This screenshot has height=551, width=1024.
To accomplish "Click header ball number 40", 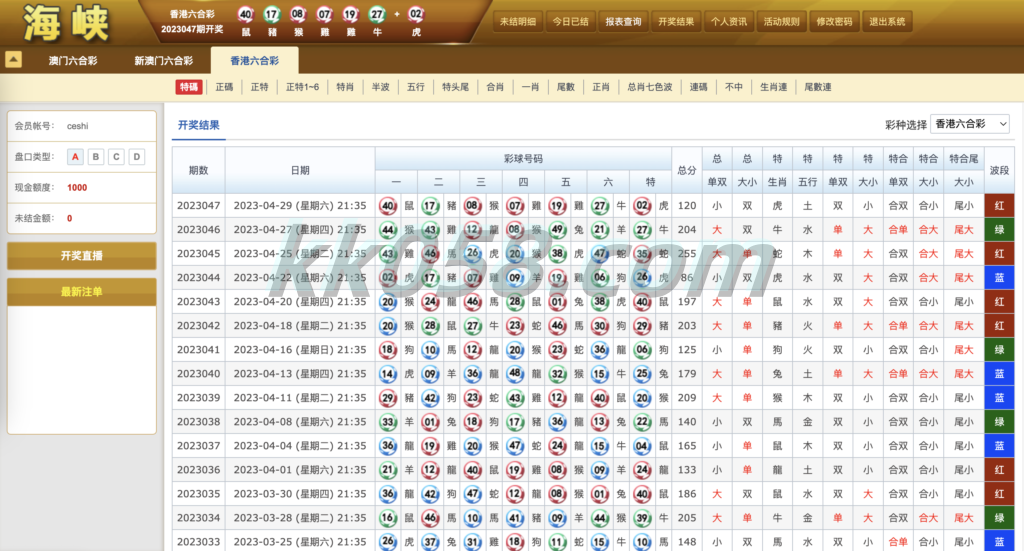I will click(246, 14).
